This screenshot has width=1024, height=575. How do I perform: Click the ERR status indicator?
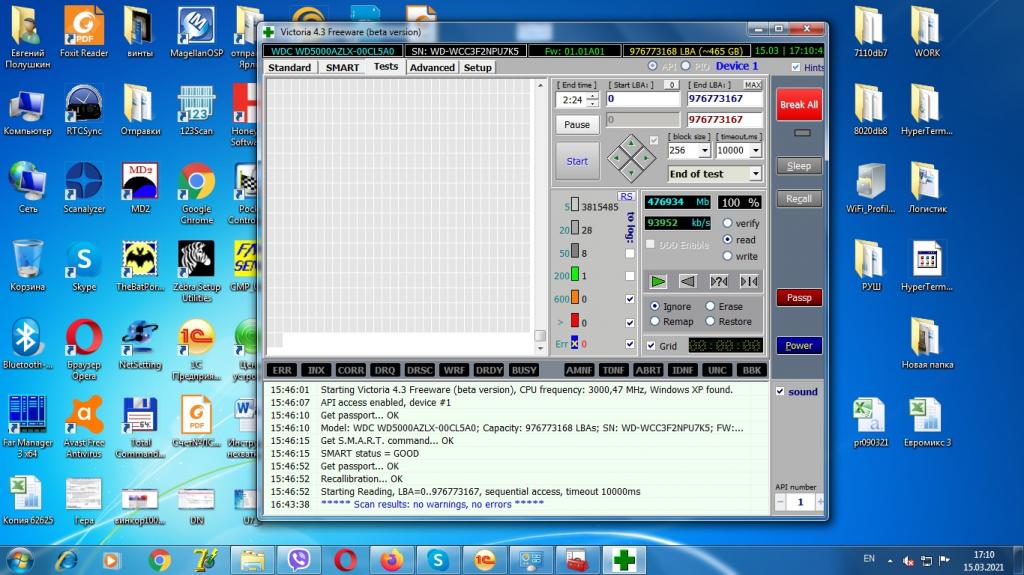pos(282,370)
